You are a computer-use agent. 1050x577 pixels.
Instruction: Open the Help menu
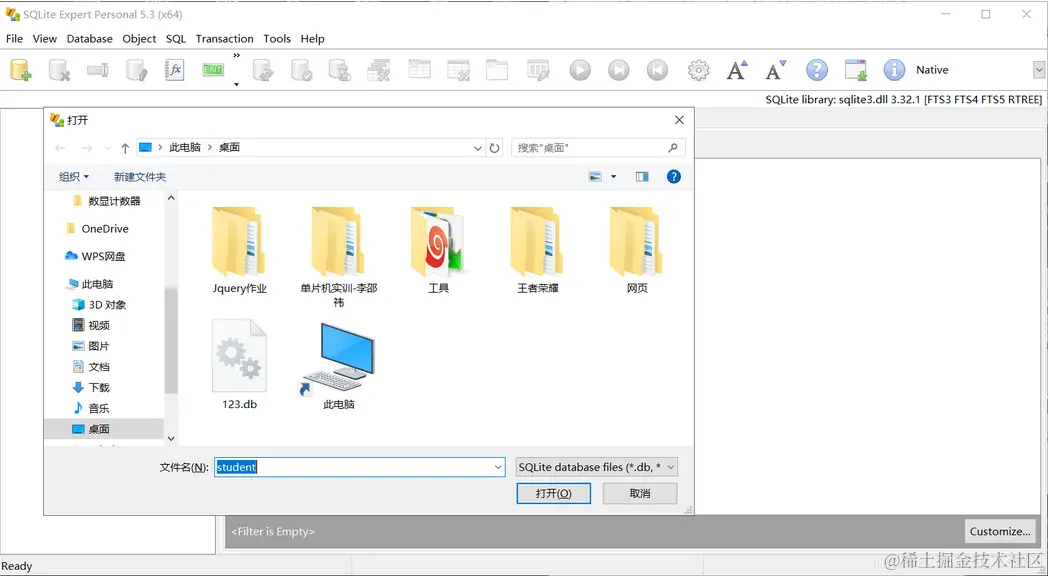coord(312,39)
